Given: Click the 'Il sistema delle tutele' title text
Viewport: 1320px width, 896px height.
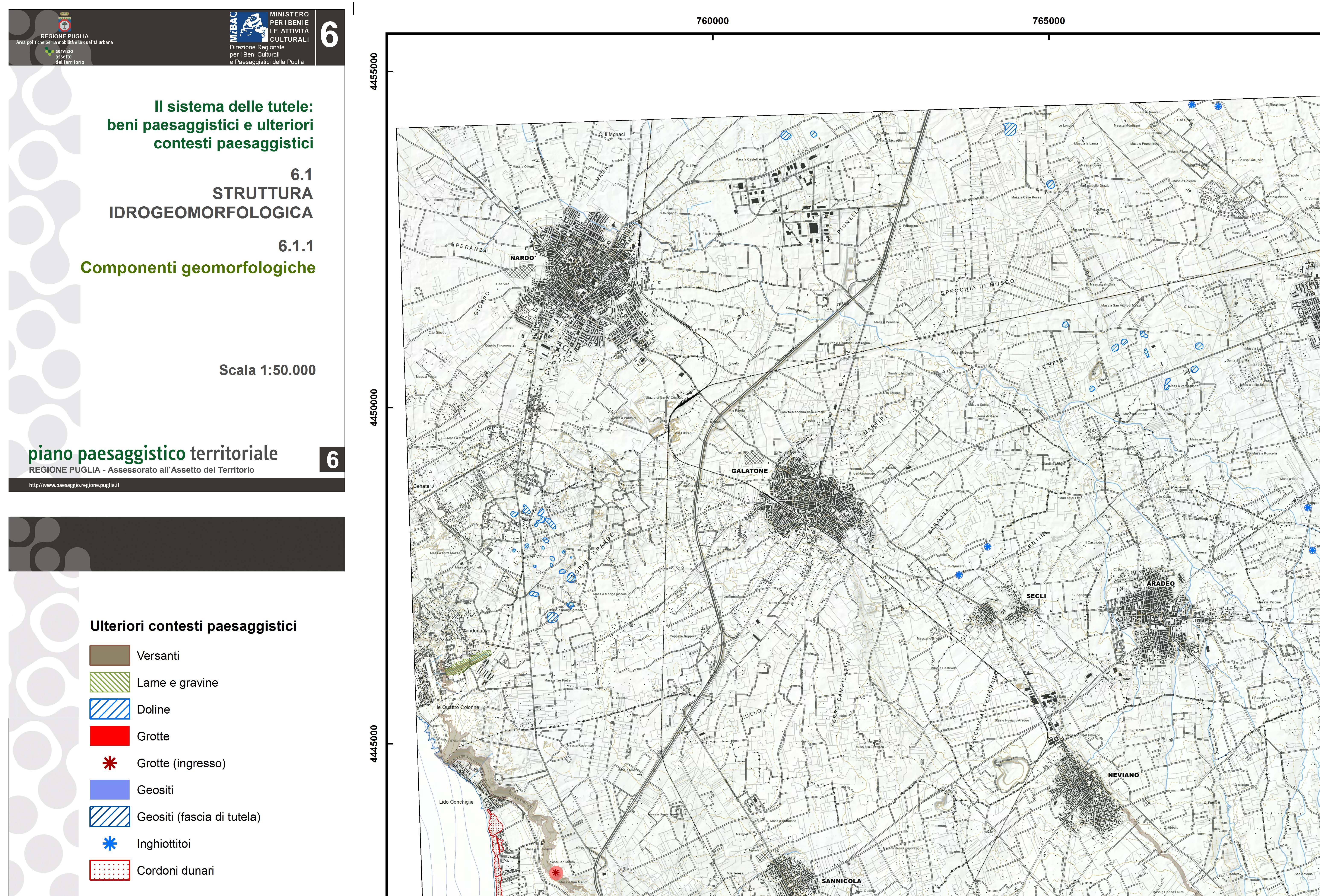Looking at the screenshot, I should point(234,106).
